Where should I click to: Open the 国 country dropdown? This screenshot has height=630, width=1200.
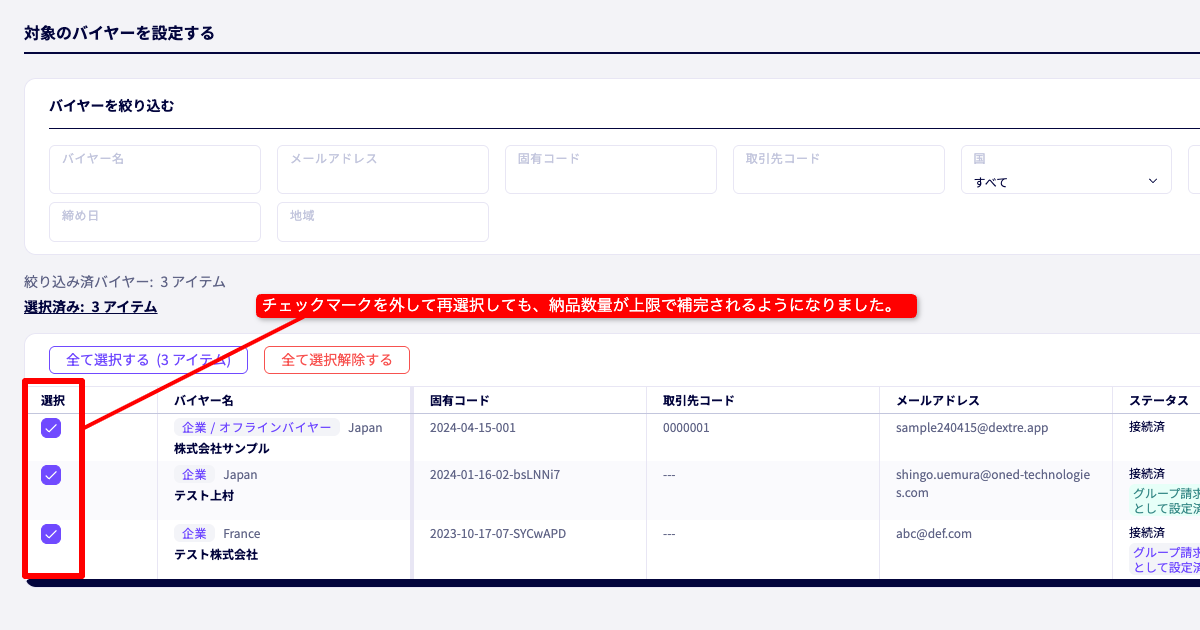tap(1066, 170)
